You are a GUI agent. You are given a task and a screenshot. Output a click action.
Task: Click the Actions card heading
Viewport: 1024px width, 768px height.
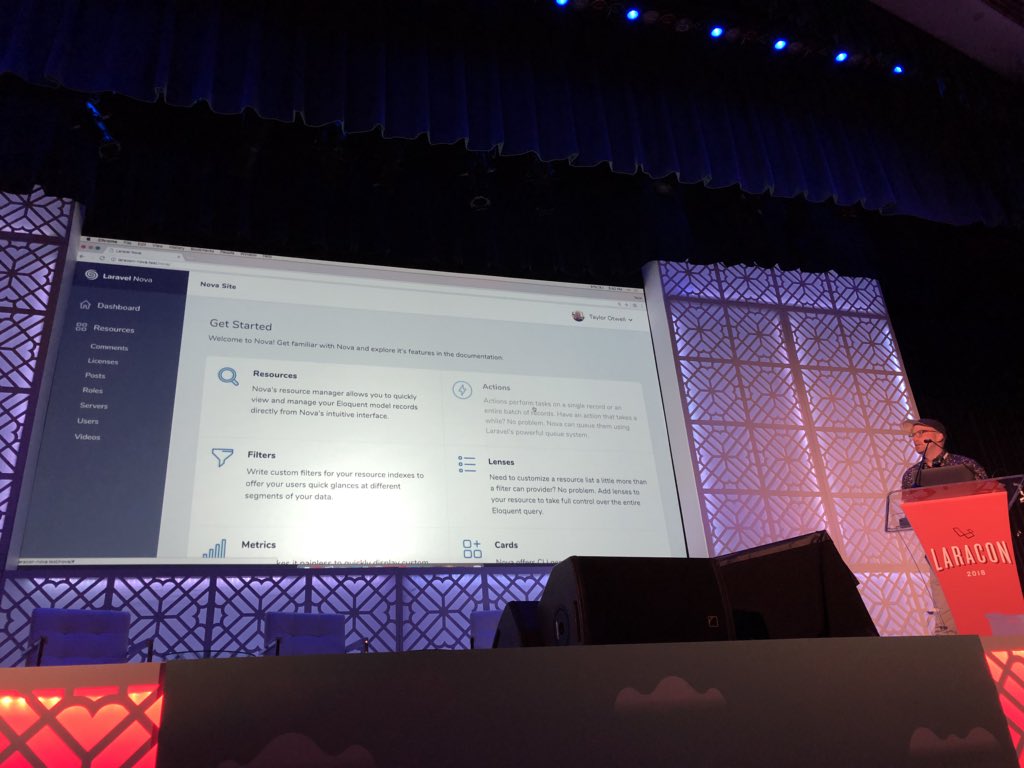click(x=496, y=387)
